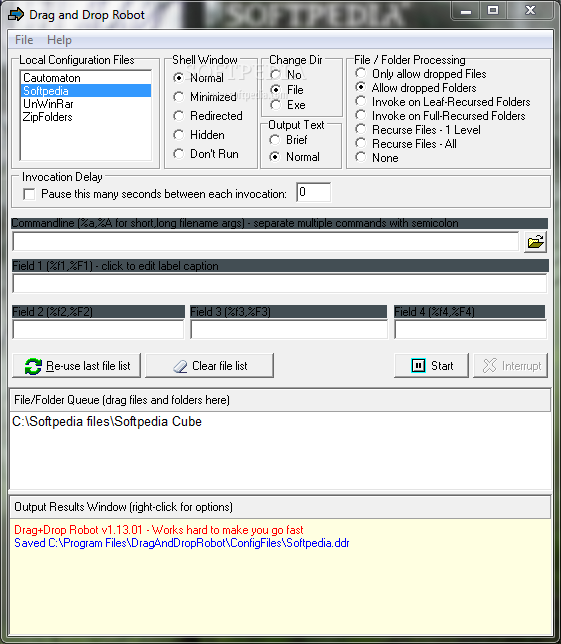Viewport: 561px width, 644px height.
Task: Choose Hidden shell window option
Action: [199, 135]
